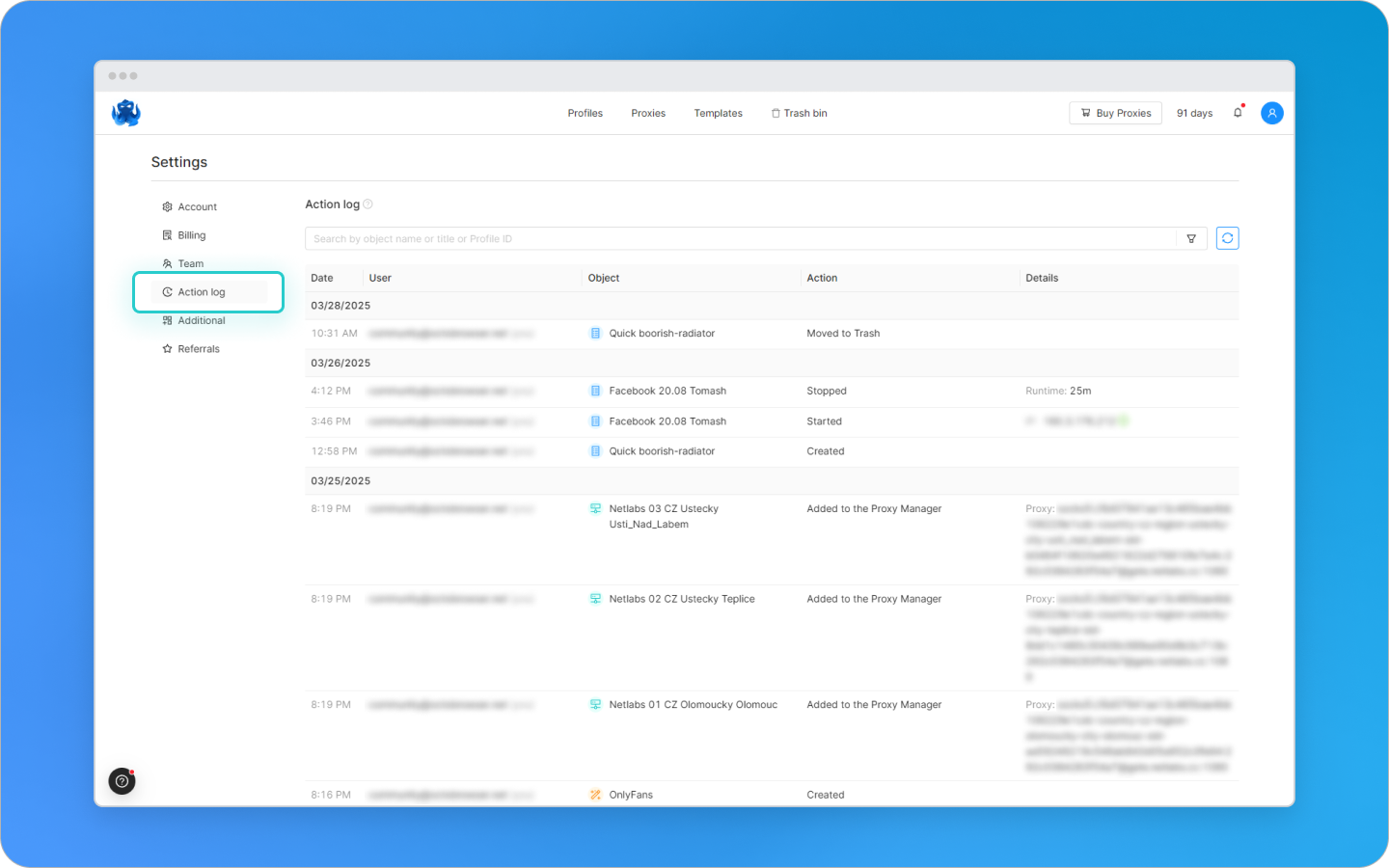1389x868 pixels.
Task: Open the notifications bell
Action: (x=1238, y=113)
